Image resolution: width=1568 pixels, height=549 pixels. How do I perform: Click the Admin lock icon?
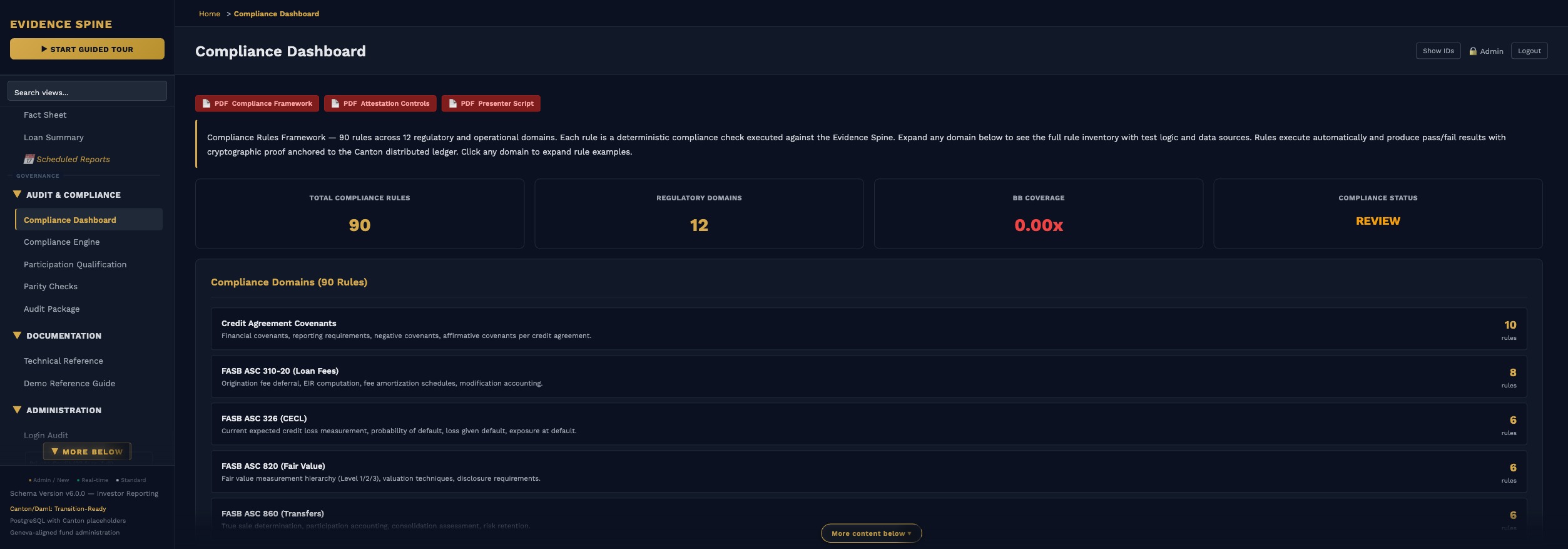click(1473, 51)
